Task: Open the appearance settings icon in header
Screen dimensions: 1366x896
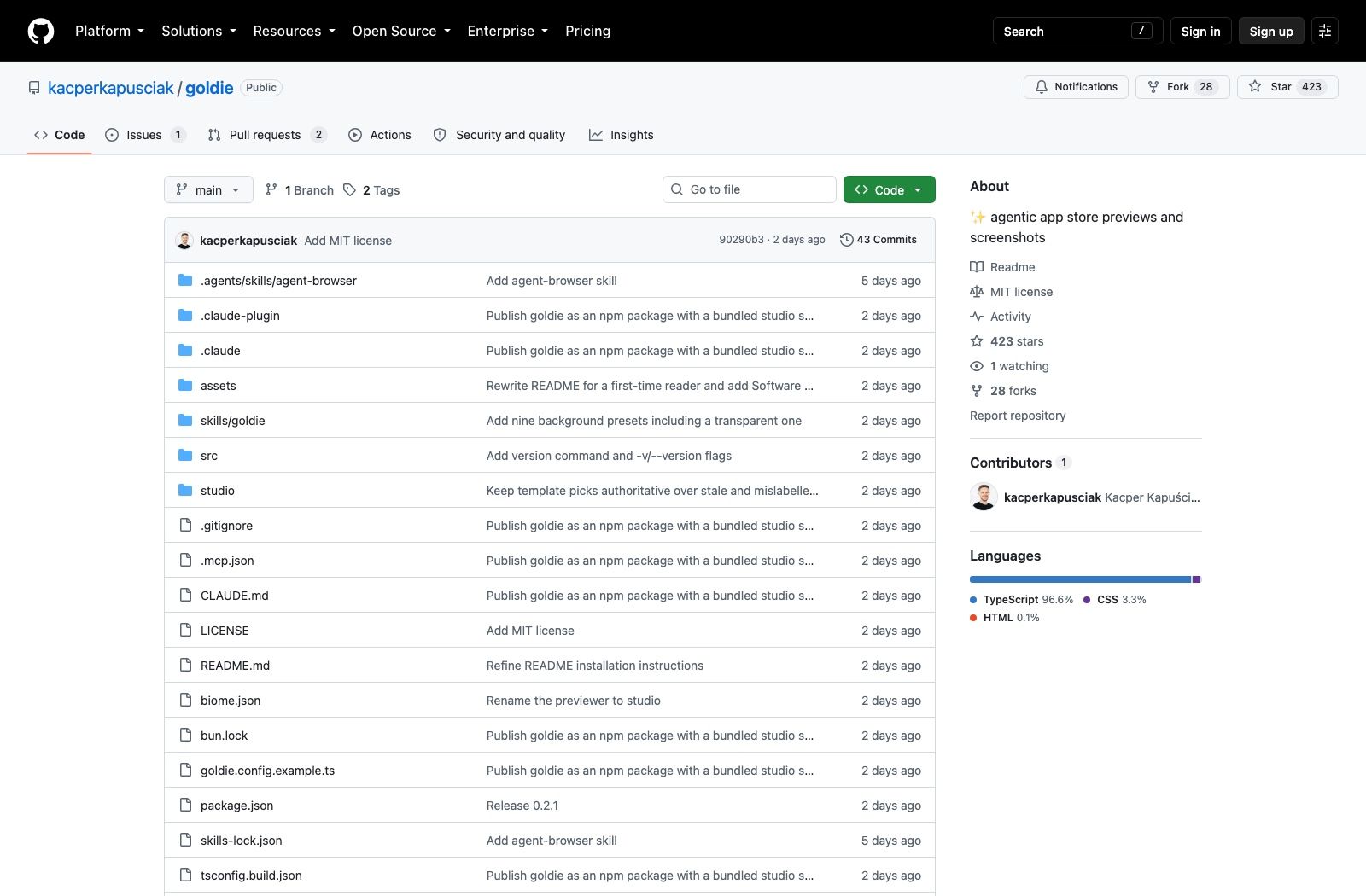Action: (1325, 31)
